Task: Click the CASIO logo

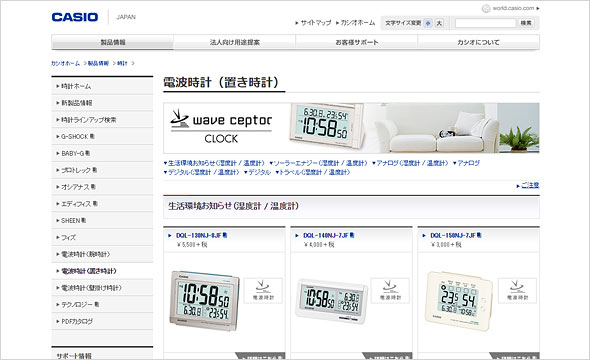Action: pos(75,17)
